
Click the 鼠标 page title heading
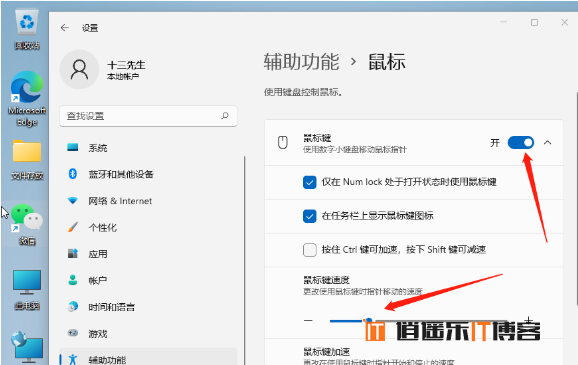(387, 62)
